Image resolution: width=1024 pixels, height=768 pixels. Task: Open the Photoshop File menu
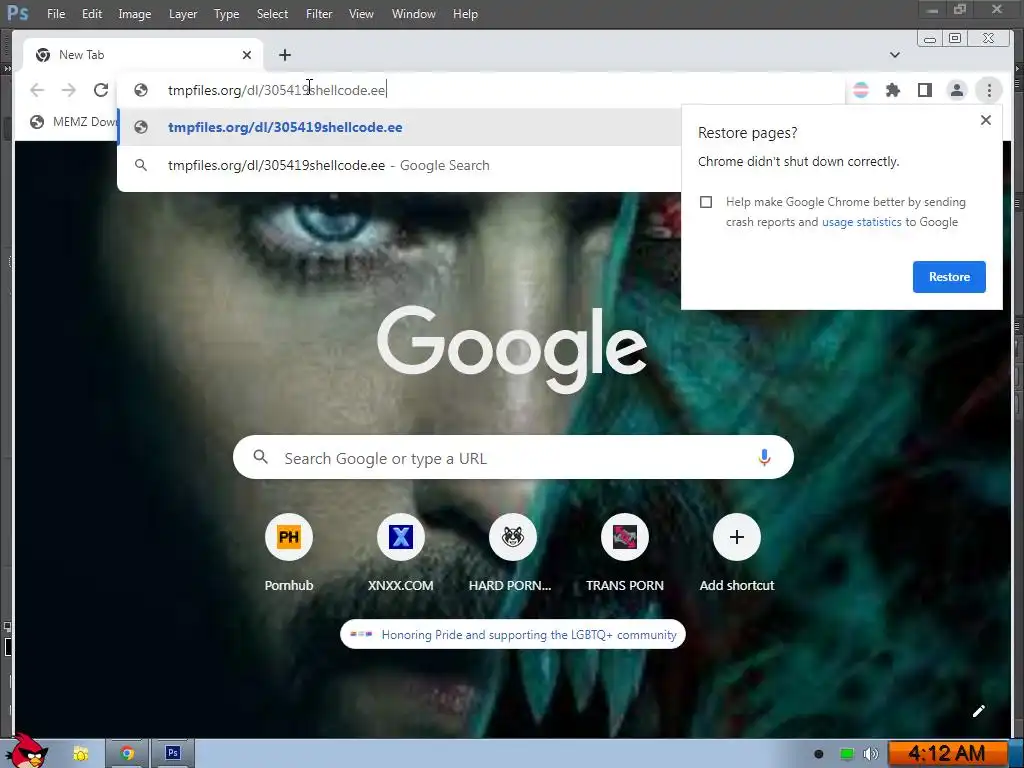[56, 14]
